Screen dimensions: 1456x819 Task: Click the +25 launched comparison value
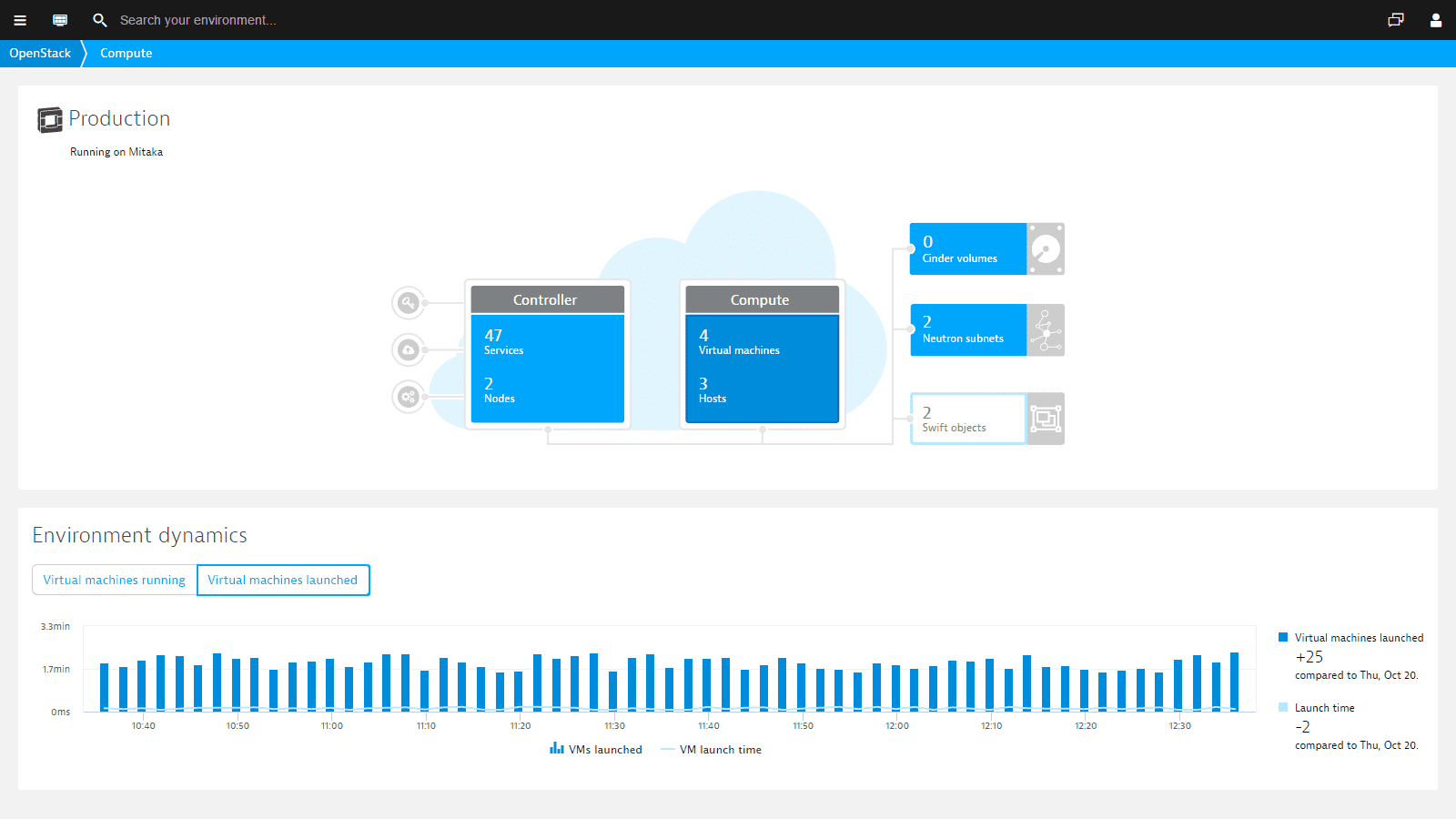pos(1309,656)
